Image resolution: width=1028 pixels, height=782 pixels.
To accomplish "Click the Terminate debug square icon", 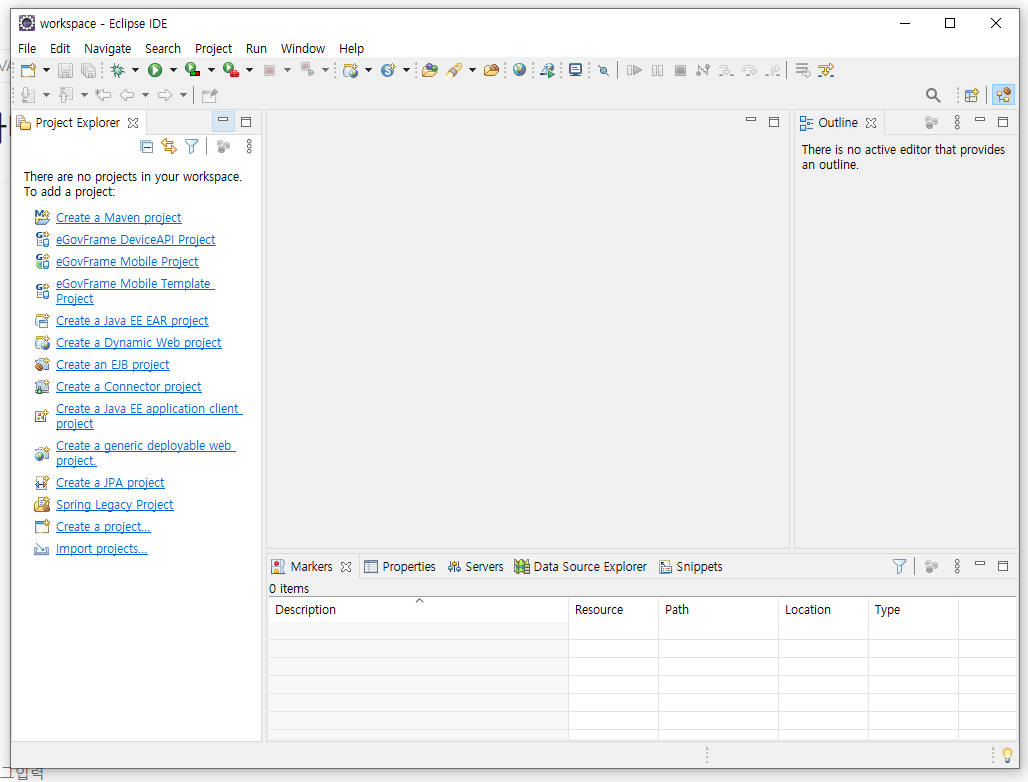I will click(681, 70).
